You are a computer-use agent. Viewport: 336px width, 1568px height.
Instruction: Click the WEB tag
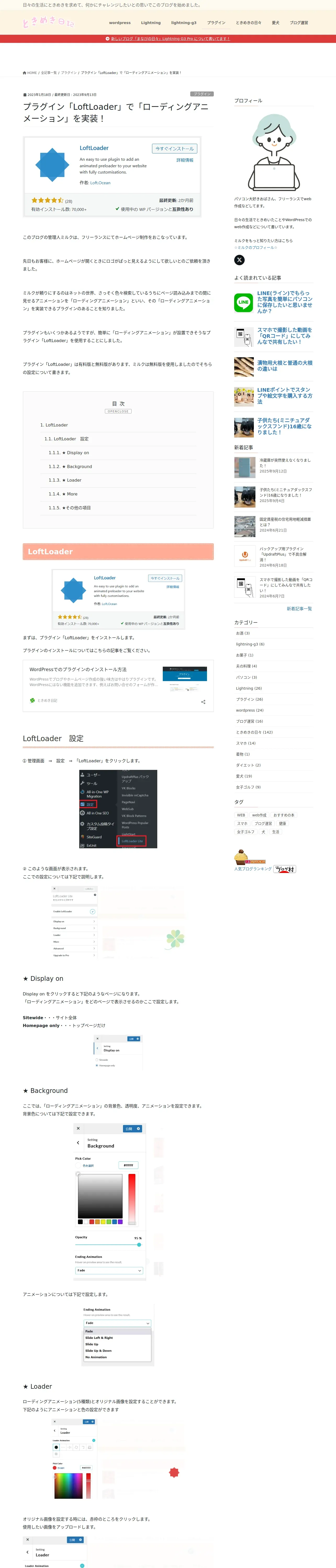pos(241,815)
